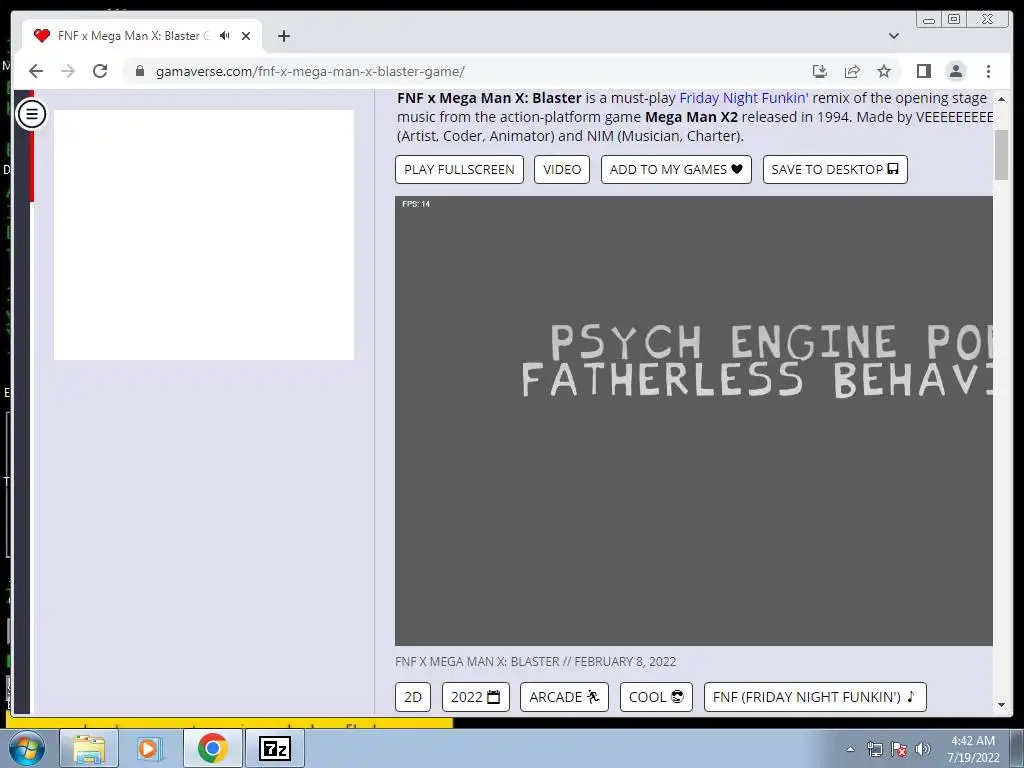The width and height of the screenshot is (1024, 768).
Task: Bookmark this page with the star icon
Action: (884, 71)
